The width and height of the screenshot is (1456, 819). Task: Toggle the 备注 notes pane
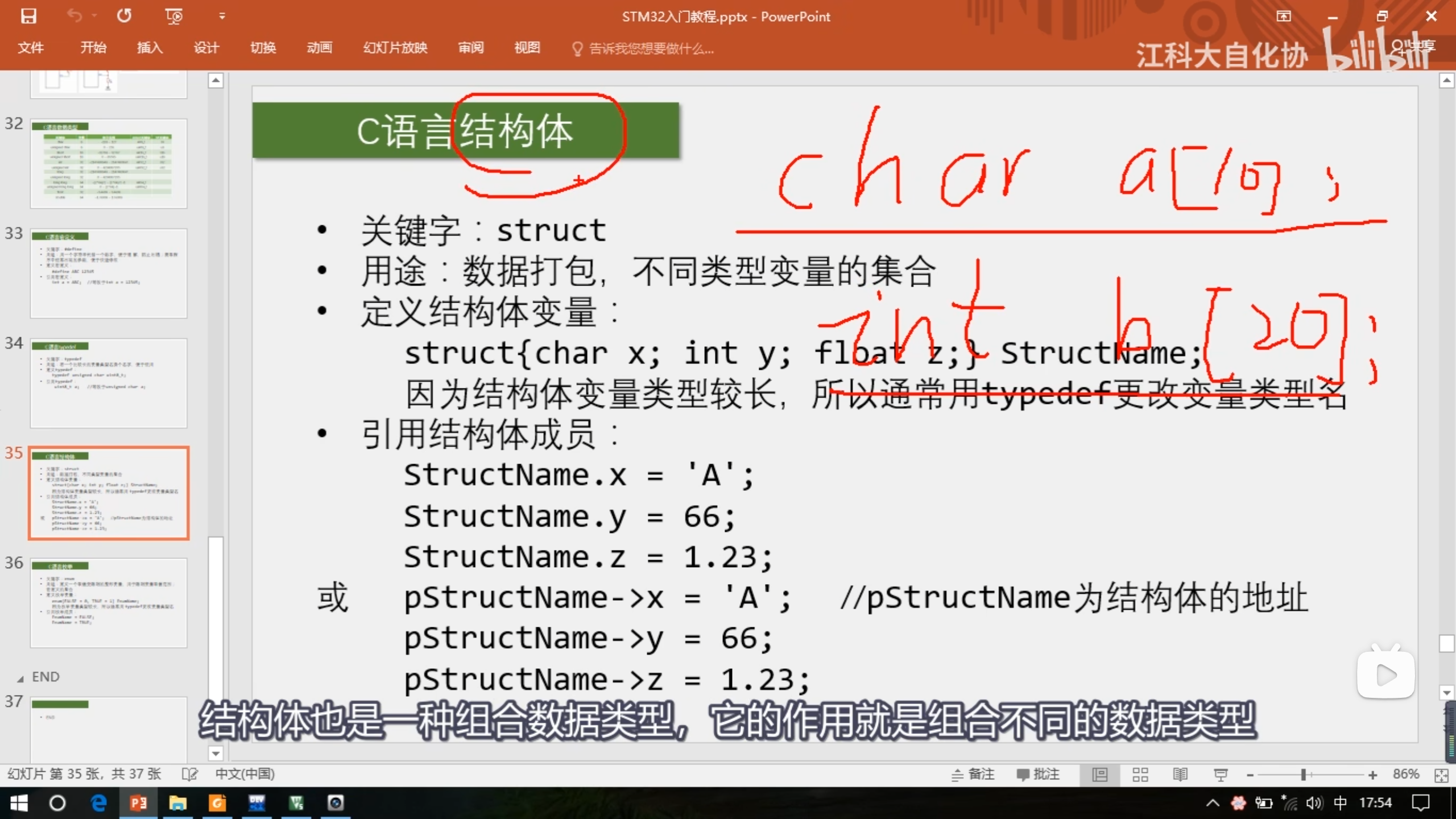[973, 774]
